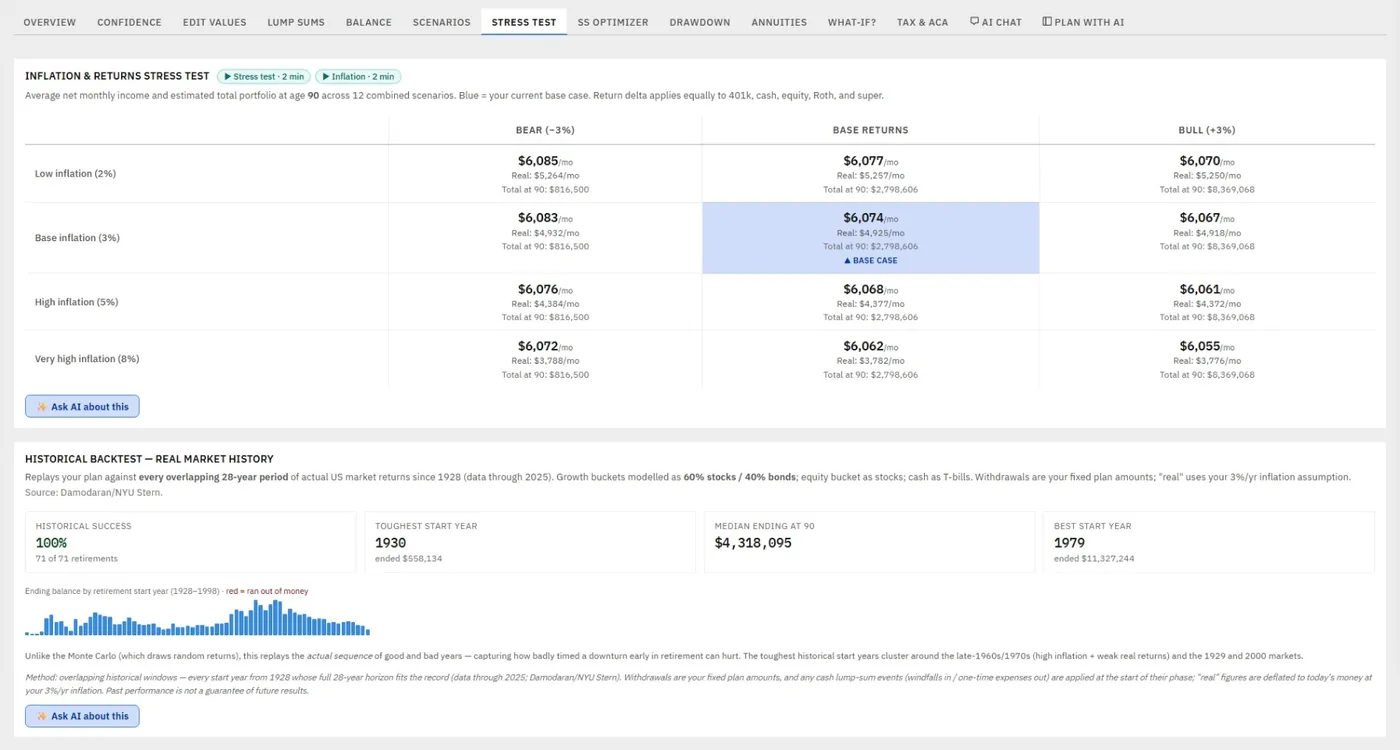Viewport: 1400px width, 750px height.
Task: Open the Tax & ACA tab
Action: pos(922,22)
